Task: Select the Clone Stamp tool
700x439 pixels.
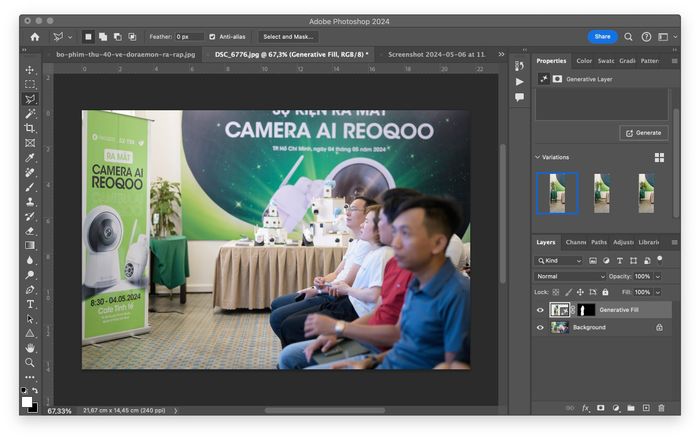Action: [x=30, y=201]
